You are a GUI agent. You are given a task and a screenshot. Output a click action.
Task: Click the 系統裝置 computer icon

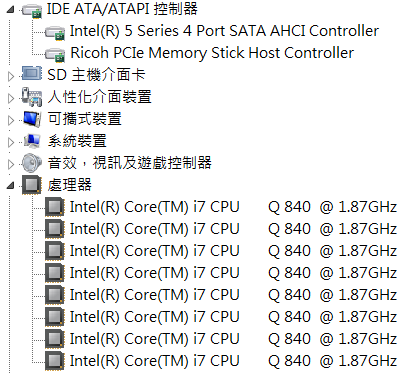32,141
